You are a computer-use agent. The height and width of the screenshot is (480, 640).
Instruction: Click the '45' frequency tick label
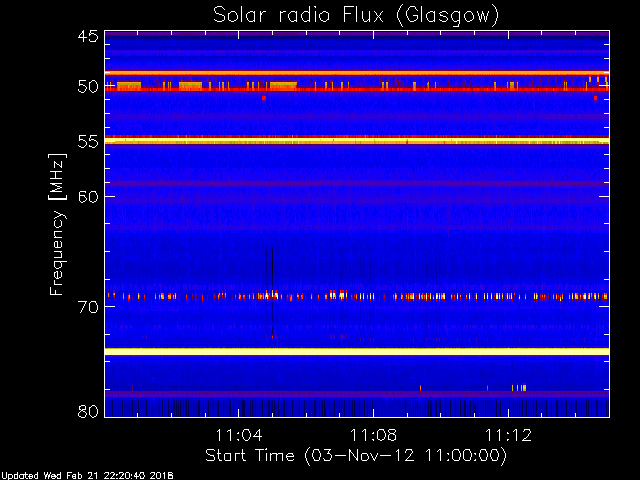[x=88, y=37]
